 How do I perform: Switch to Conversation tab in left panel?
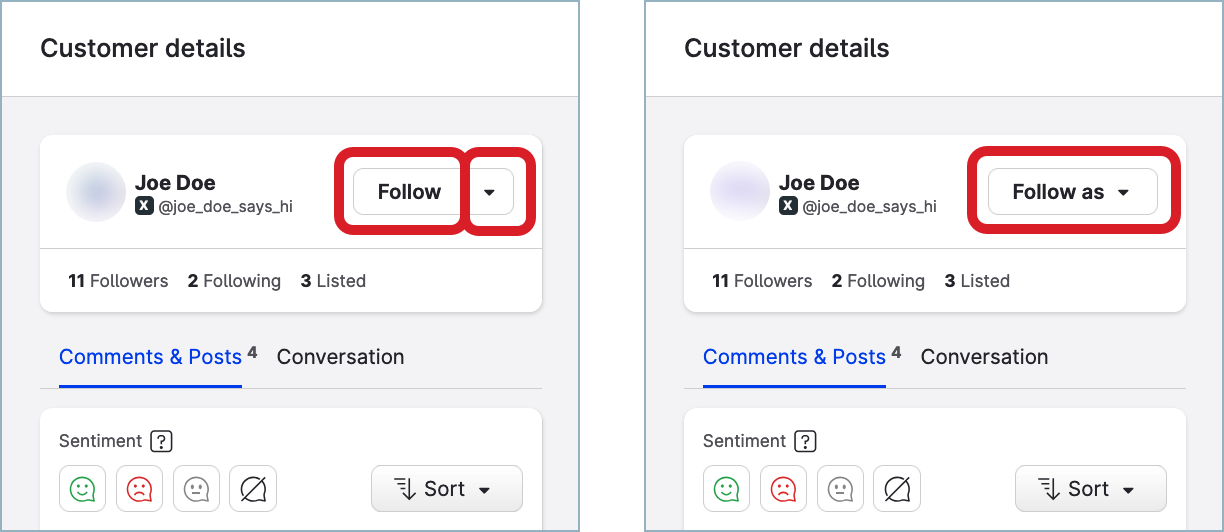coord(340,357)
